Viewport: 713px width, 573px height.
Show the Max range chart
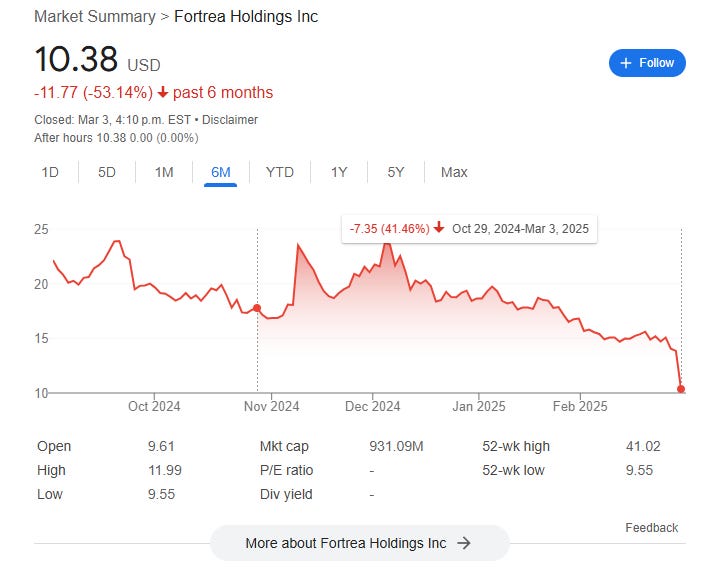pos(454,172)
